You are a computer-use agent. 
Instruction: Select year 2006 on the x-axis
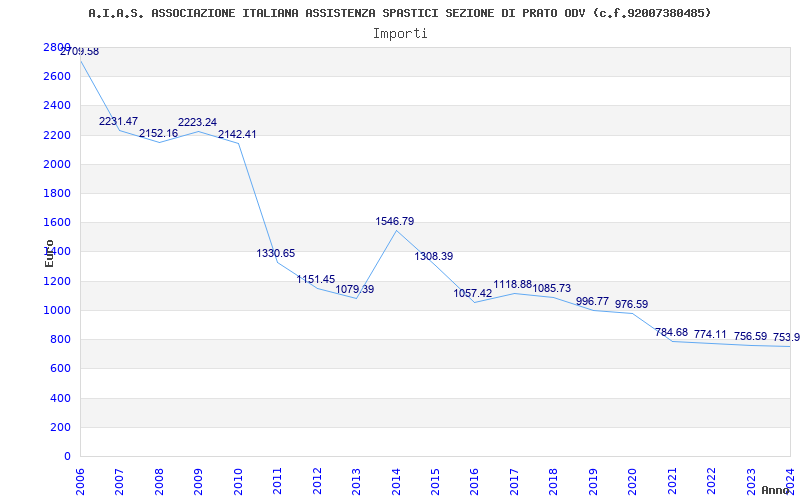80,482
